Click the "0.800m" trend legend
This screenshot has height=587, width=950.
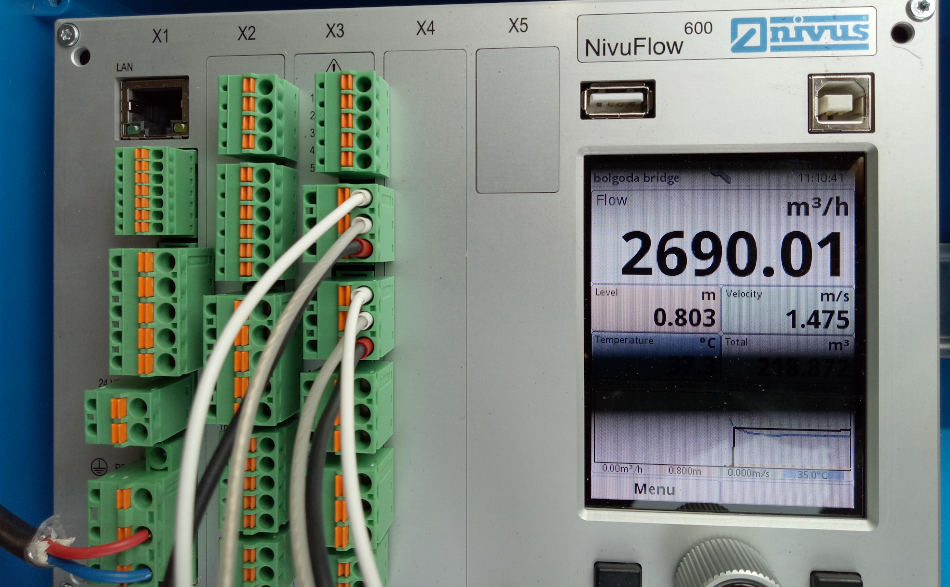click(685, 471)
